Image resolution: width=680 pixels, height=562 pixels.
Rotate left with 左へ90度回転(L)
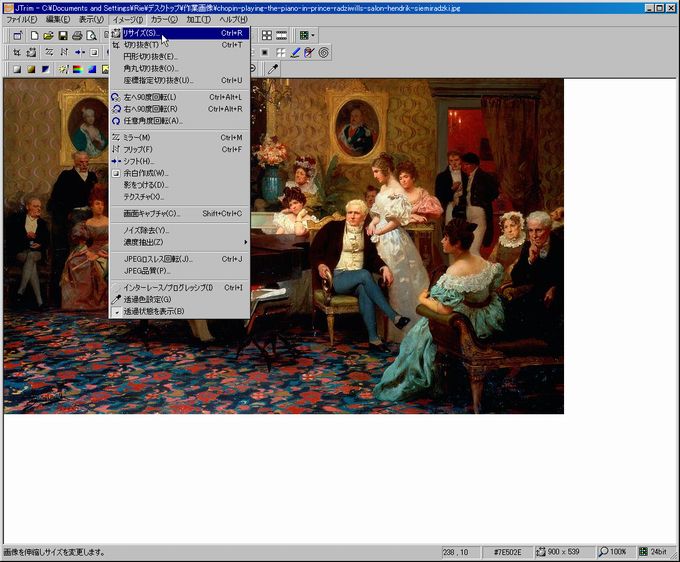pyautogui.click(x=180, y=97)
